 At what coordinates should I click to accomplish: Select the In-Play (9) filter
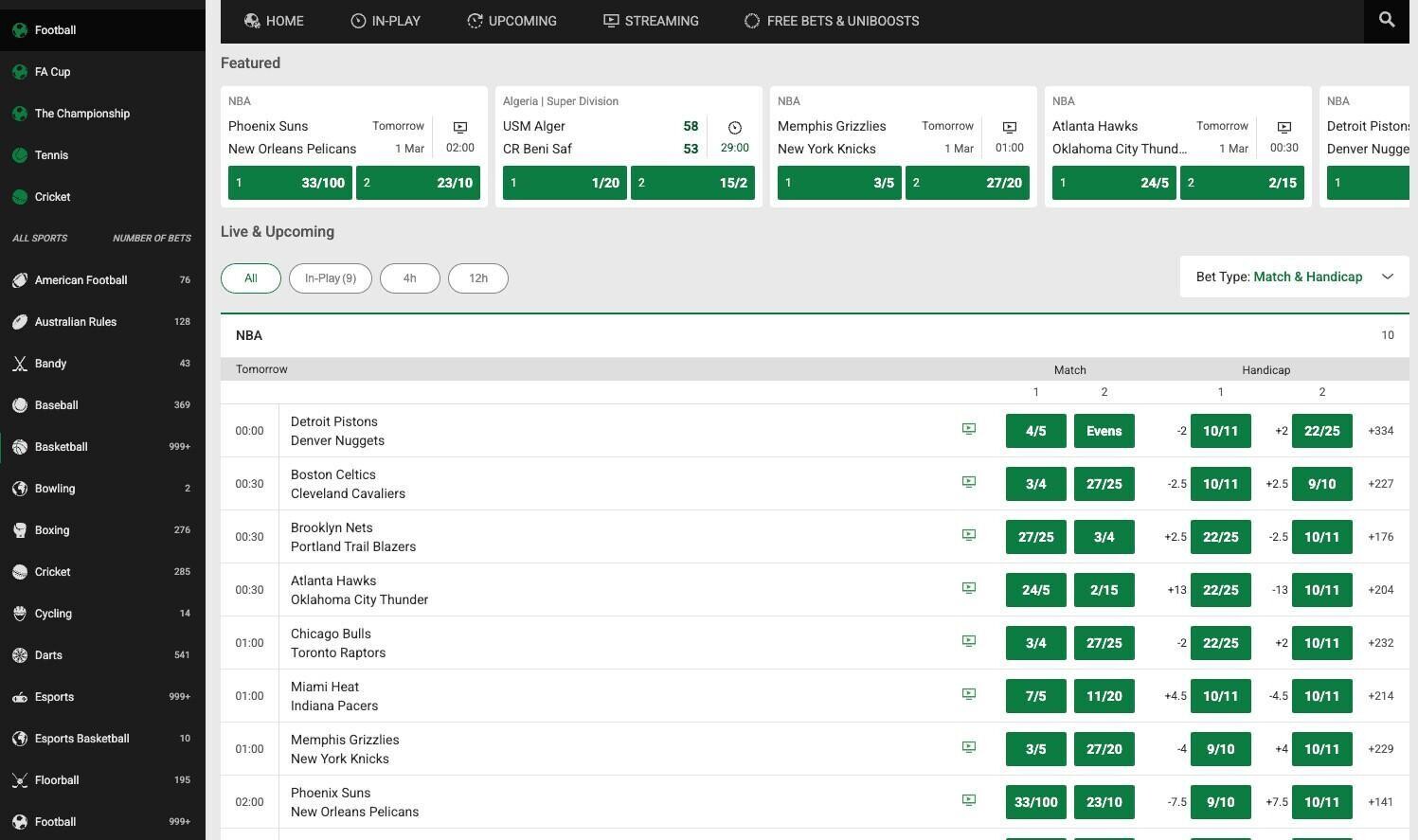click(x=330, y=278)
